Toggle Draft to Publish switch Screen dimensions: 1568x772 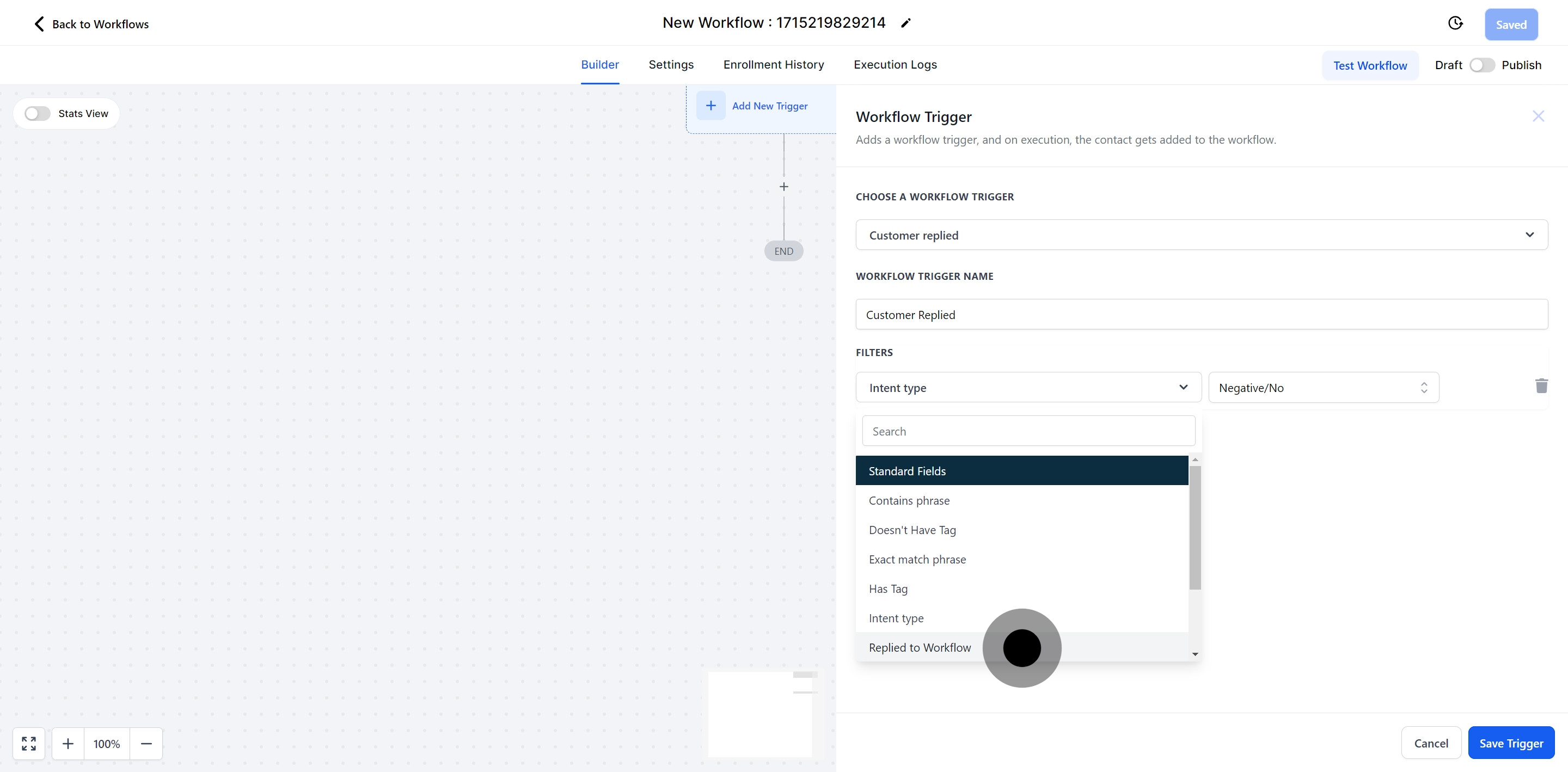coord(1481,65)
